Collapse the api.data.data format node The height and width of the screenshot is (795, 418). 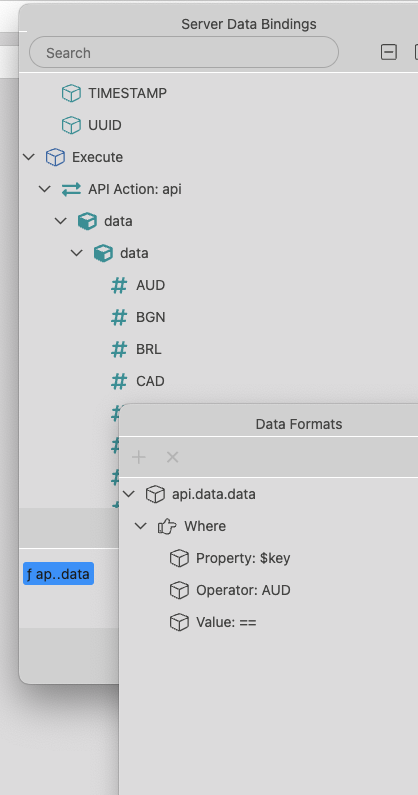(129, 494)
